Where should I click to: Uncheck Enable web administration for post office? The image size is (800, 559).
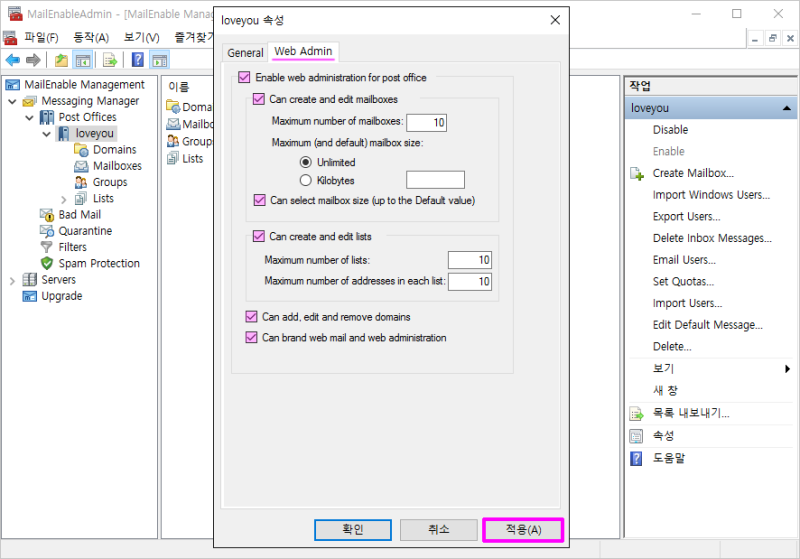pyautogui.click(x=244, y=78)
